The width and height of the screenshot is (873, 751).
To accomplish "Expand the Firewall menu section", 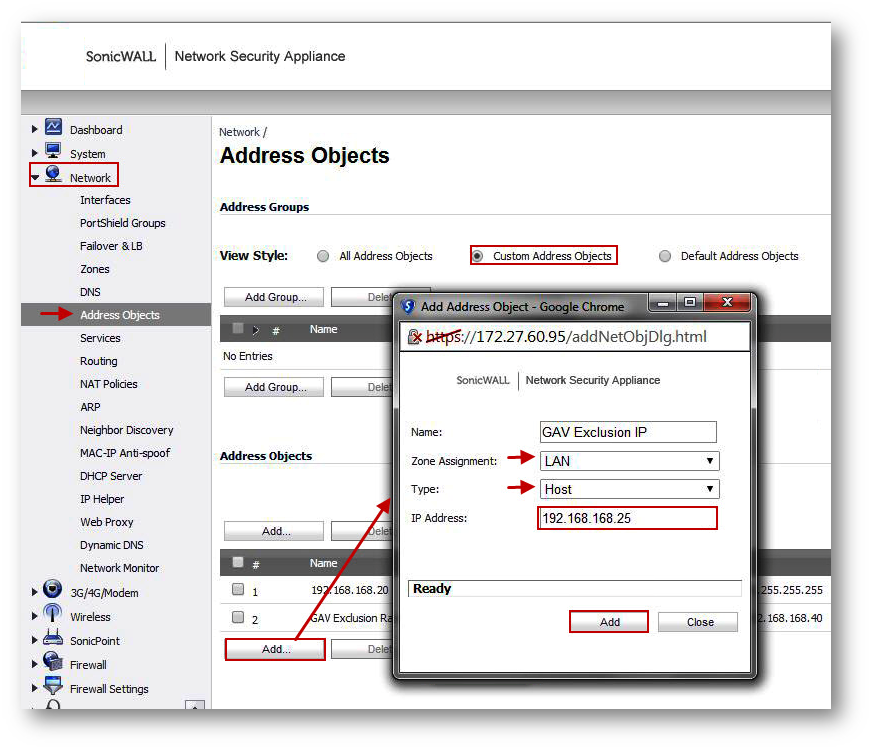I will click(x=35, y=664).
